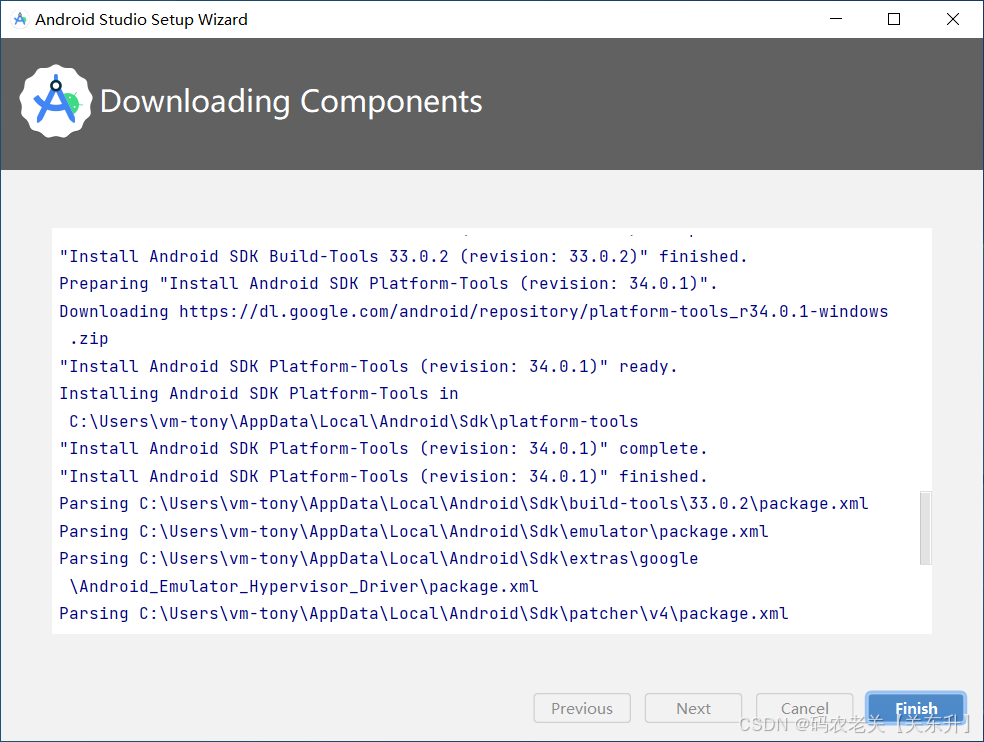Click "Installing Android SDK Platform-Tools in" line

[x=259, y=394]
